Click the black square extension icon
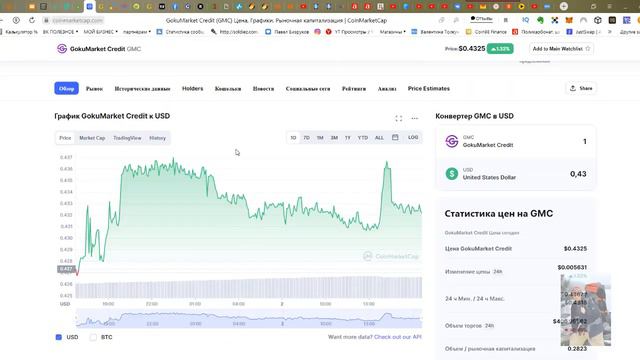The height and width of the screenshot is (360, 640). click(612, 20)
